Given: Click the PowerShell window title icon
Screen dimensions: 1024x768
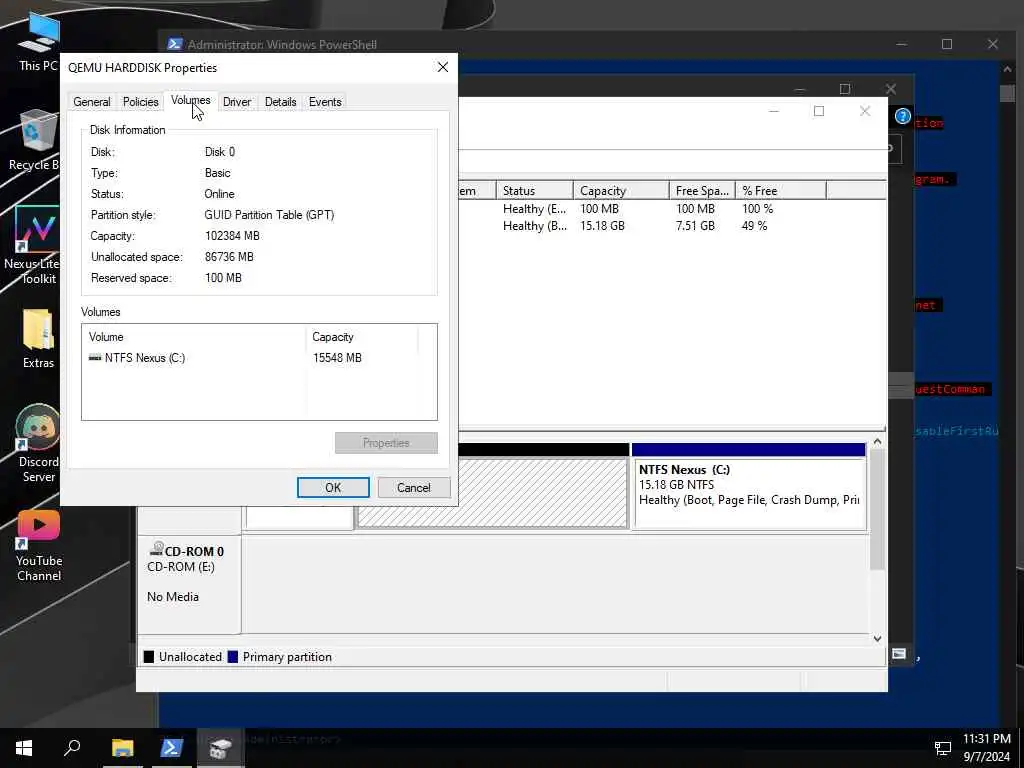Looking at the screenshot, I should (174, 44).
